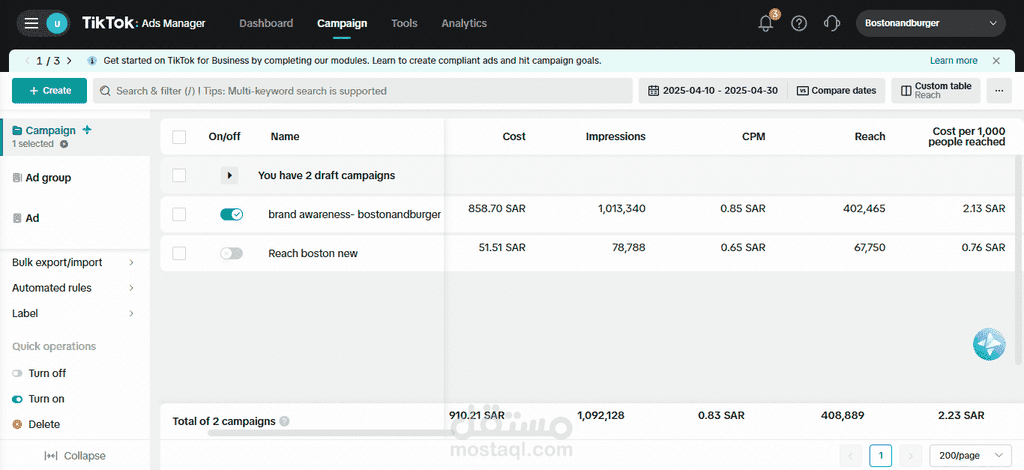Open more options three-dot button
The width and height of the screenshot is (1024, 470).
pyautogui.click(x=999, y=91)
